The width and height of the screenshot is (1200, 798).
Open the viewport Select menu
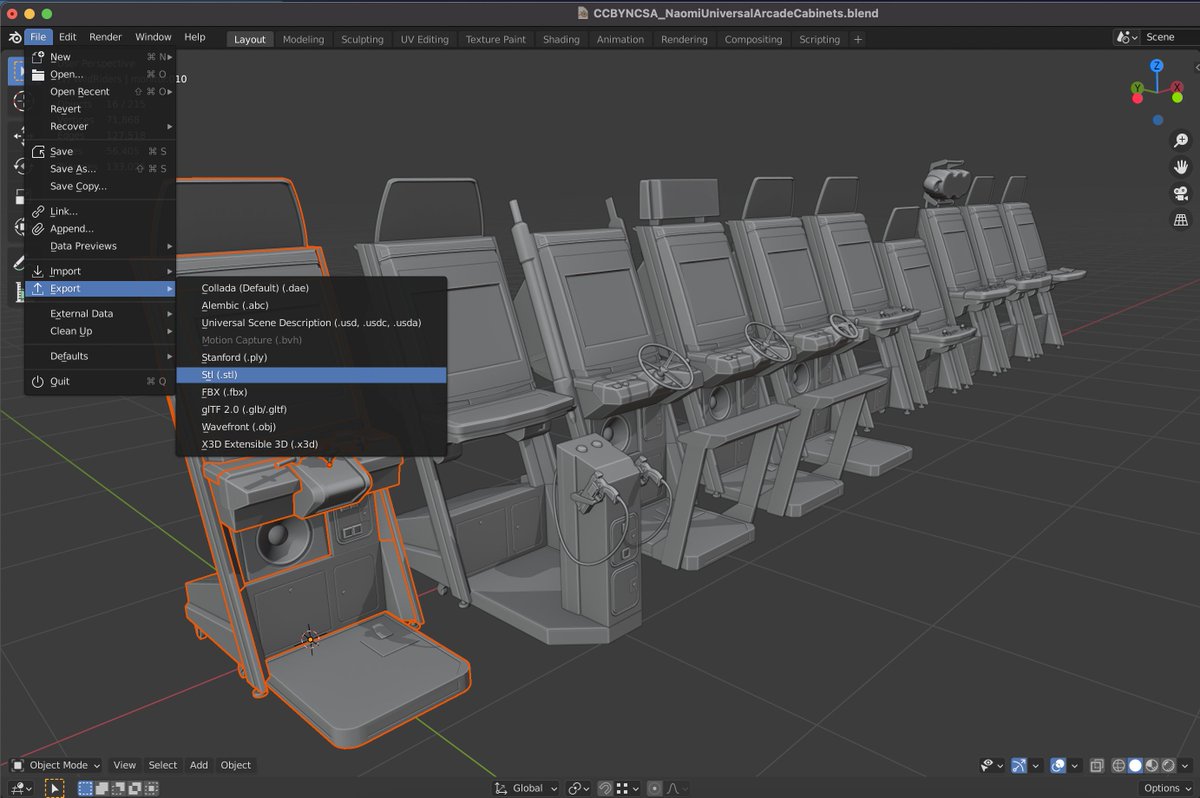(162, 765)
